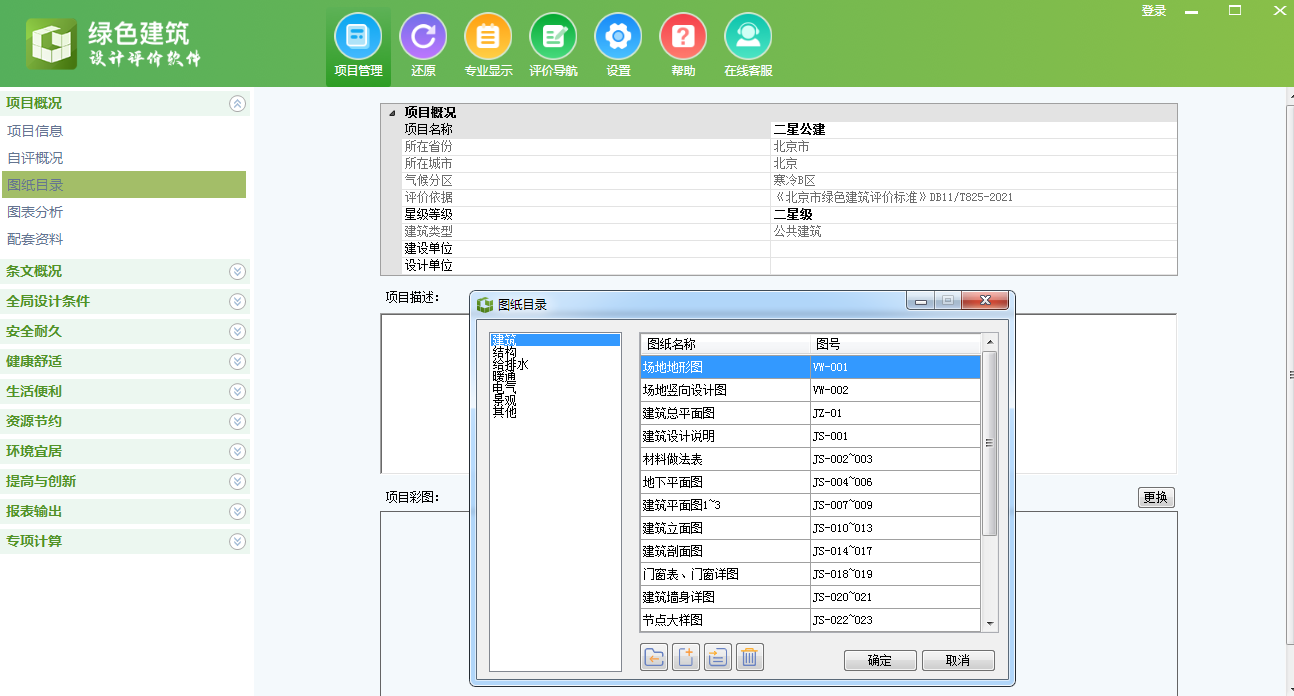Click the 设计单位 value field
This screenshot has width=1294, height=696.
pos(973,265)
